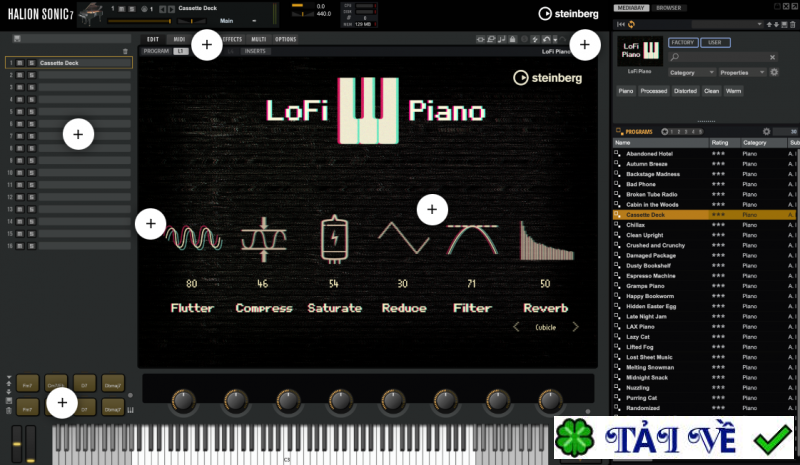Toggle the USER content filter
The image size is (800, 465).
point(715,42)
